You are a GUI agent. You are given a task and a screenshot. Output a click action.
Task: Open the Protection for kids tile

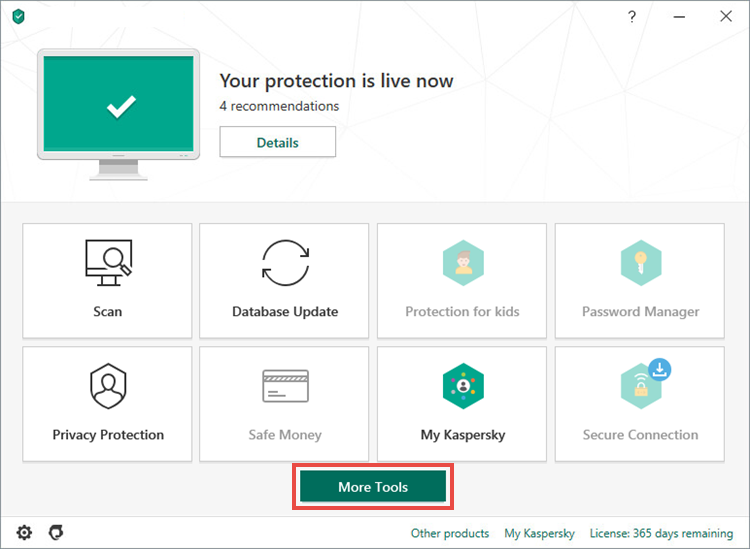tap(462, 281)
